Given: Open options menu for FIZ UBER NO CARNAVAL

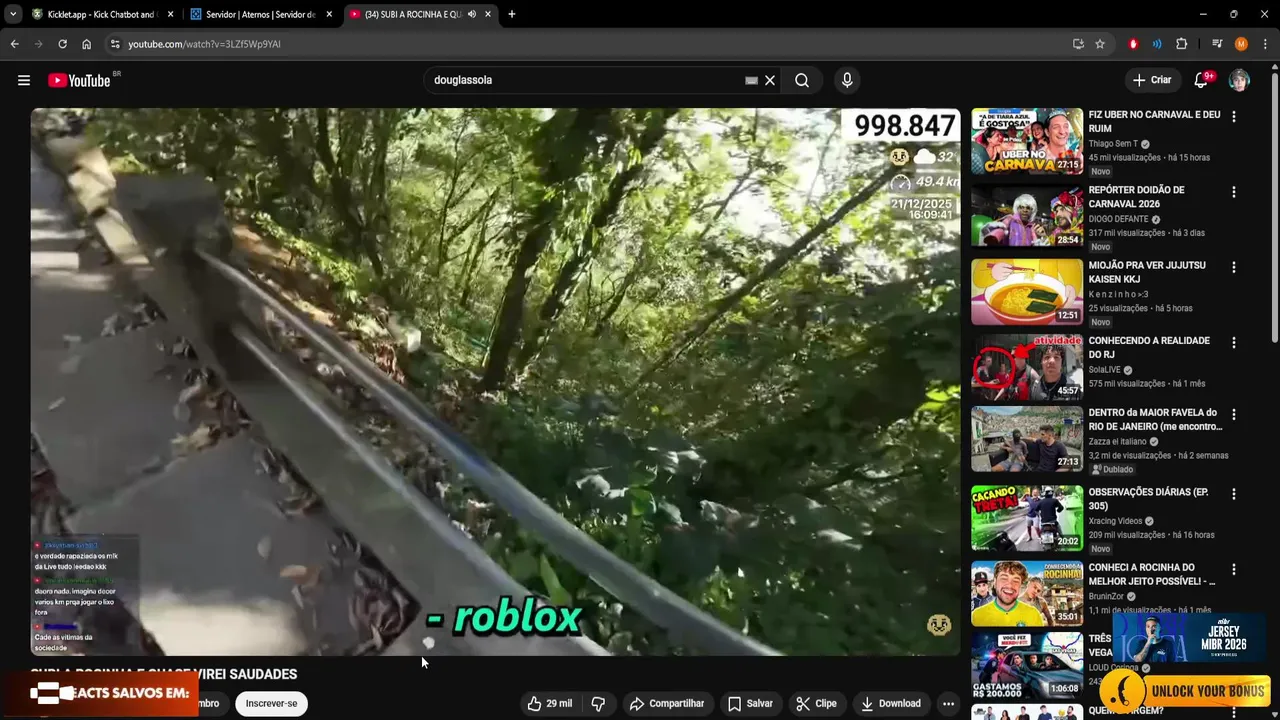Looking at the screenshot, I should (x=1233, y=116).
